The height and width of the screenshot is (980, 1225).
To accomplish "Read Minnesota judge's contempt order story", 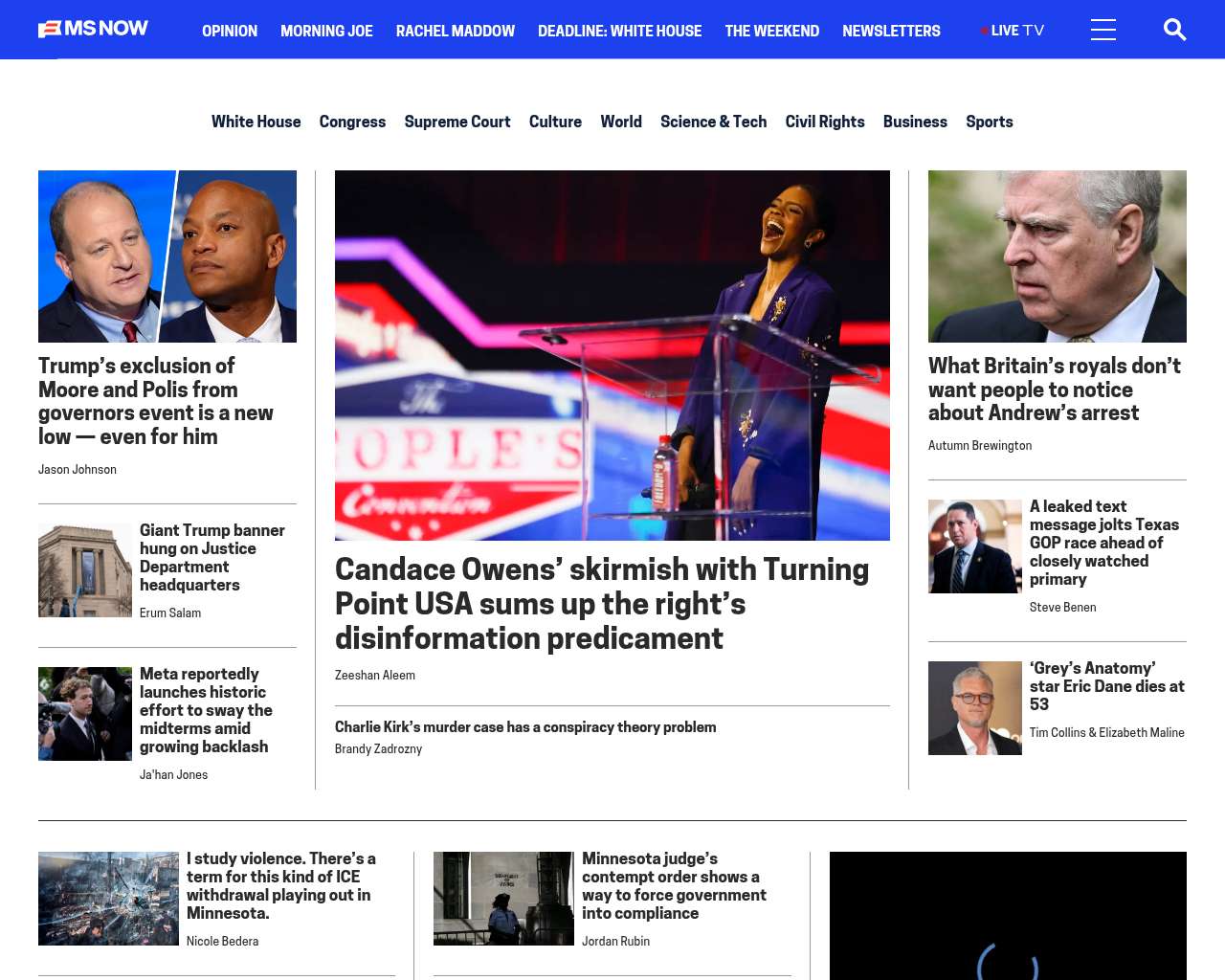I will pyautogui.click(x=675, y=886).
